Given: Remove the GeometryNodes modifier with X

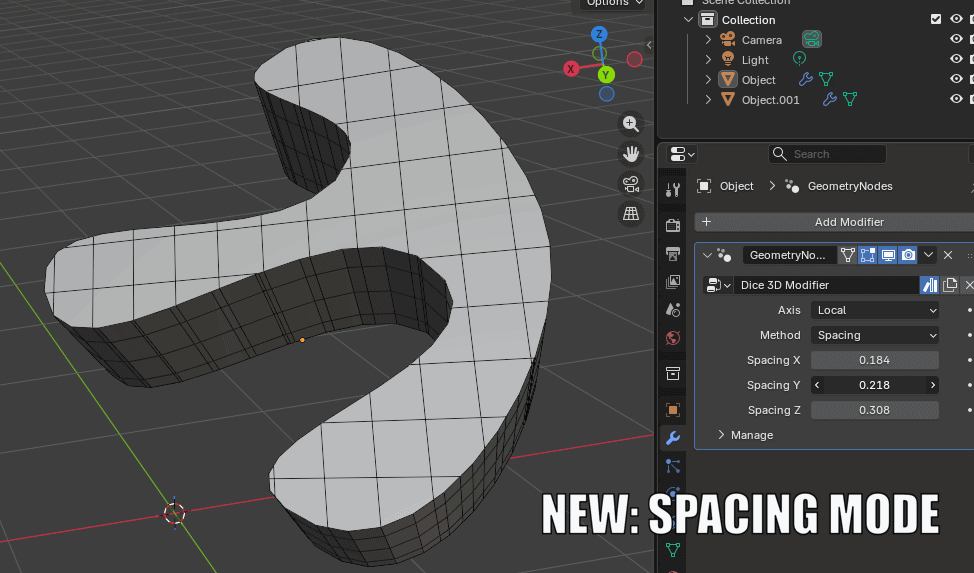Looking at the screenshot, I should pos(948,255).
